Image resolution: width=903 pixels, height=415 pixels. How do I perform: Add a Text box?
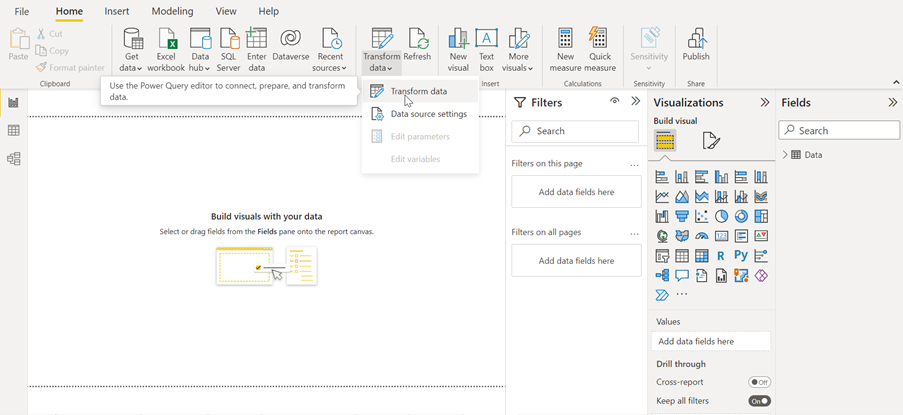487,50
